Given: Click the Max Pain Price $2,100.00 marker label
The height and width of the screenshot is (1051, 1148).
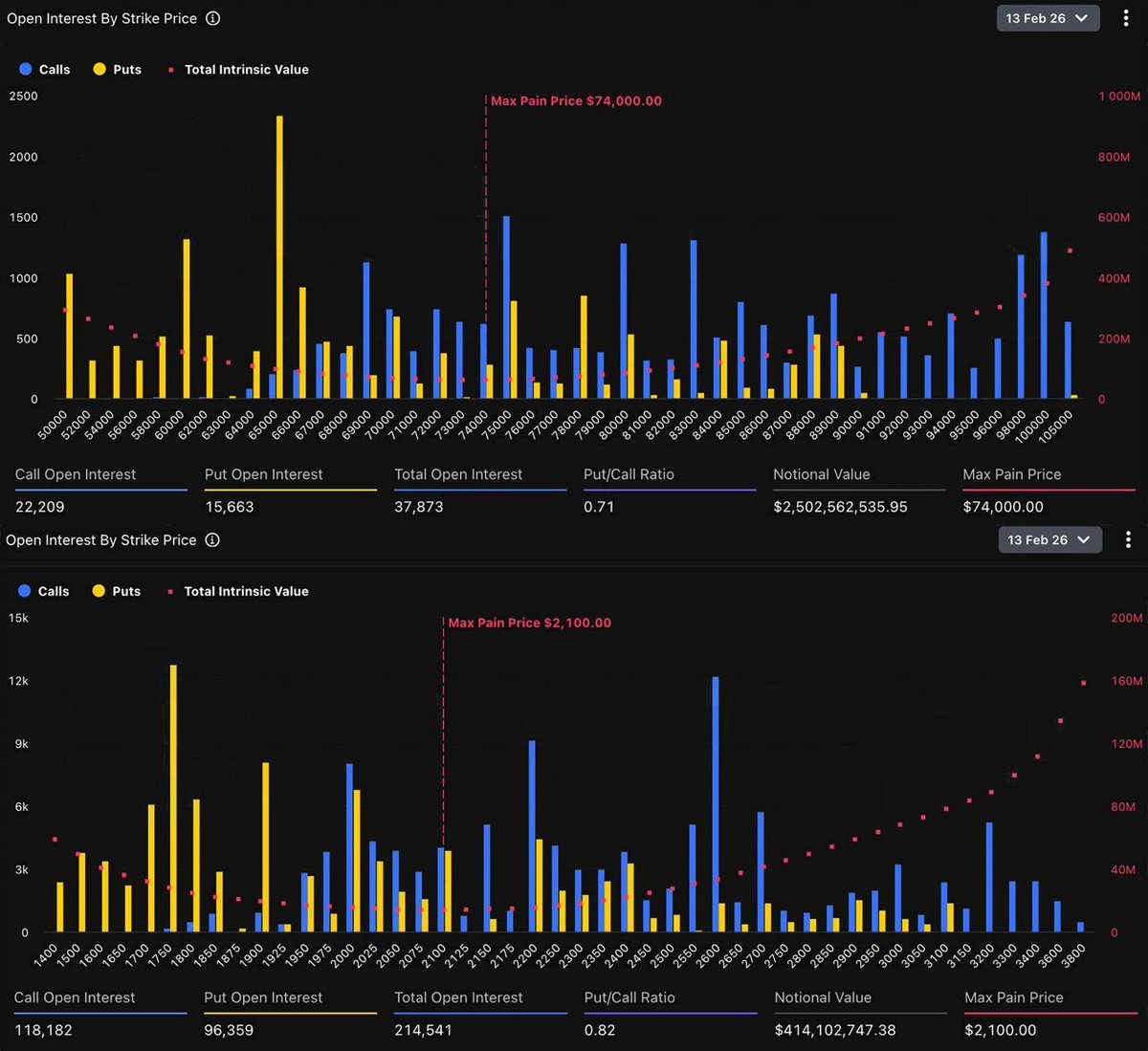Looking at the screenshot, I should coord(529,623).
